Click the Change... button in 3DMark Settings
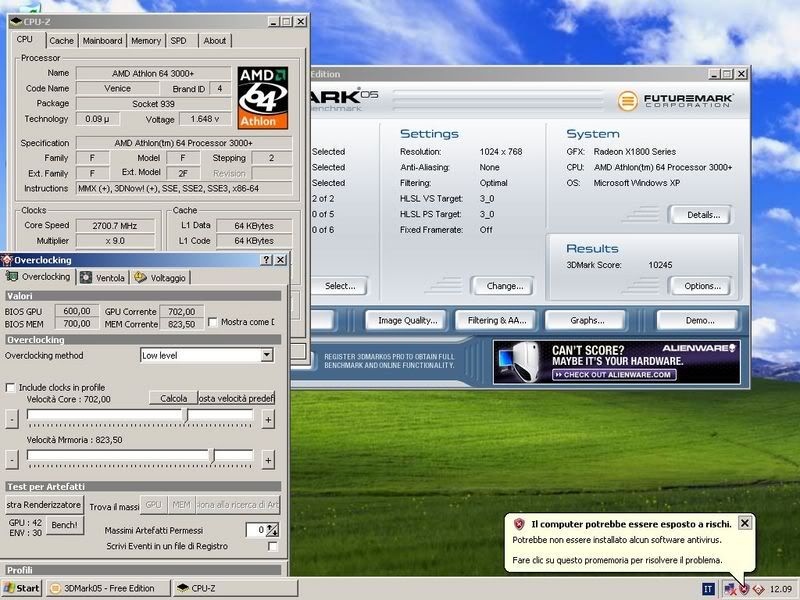 tap(503, 286)
